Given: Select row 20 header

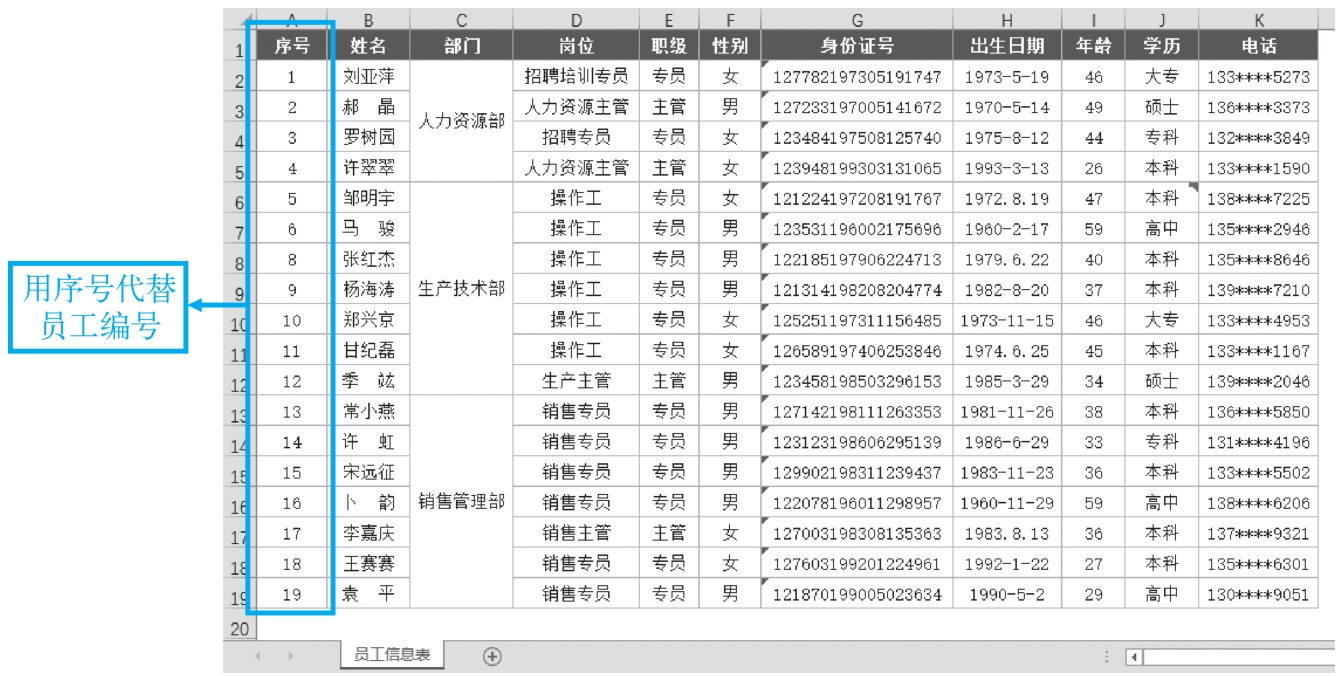Looking at the screenshot, I should pyautogui.click(x=238, y=629).
